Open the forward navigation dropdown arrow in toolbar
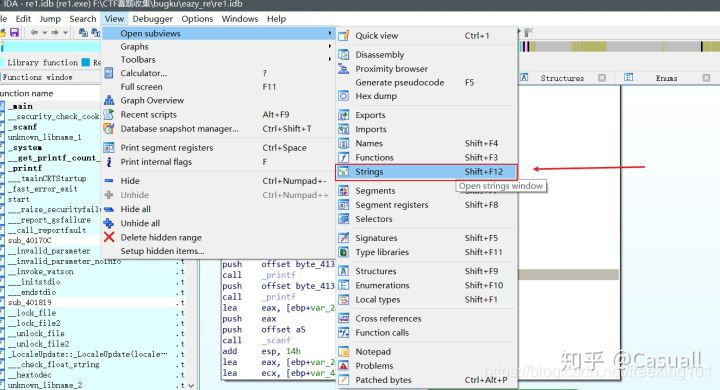The image size is (720, 390). click(65, 33)
